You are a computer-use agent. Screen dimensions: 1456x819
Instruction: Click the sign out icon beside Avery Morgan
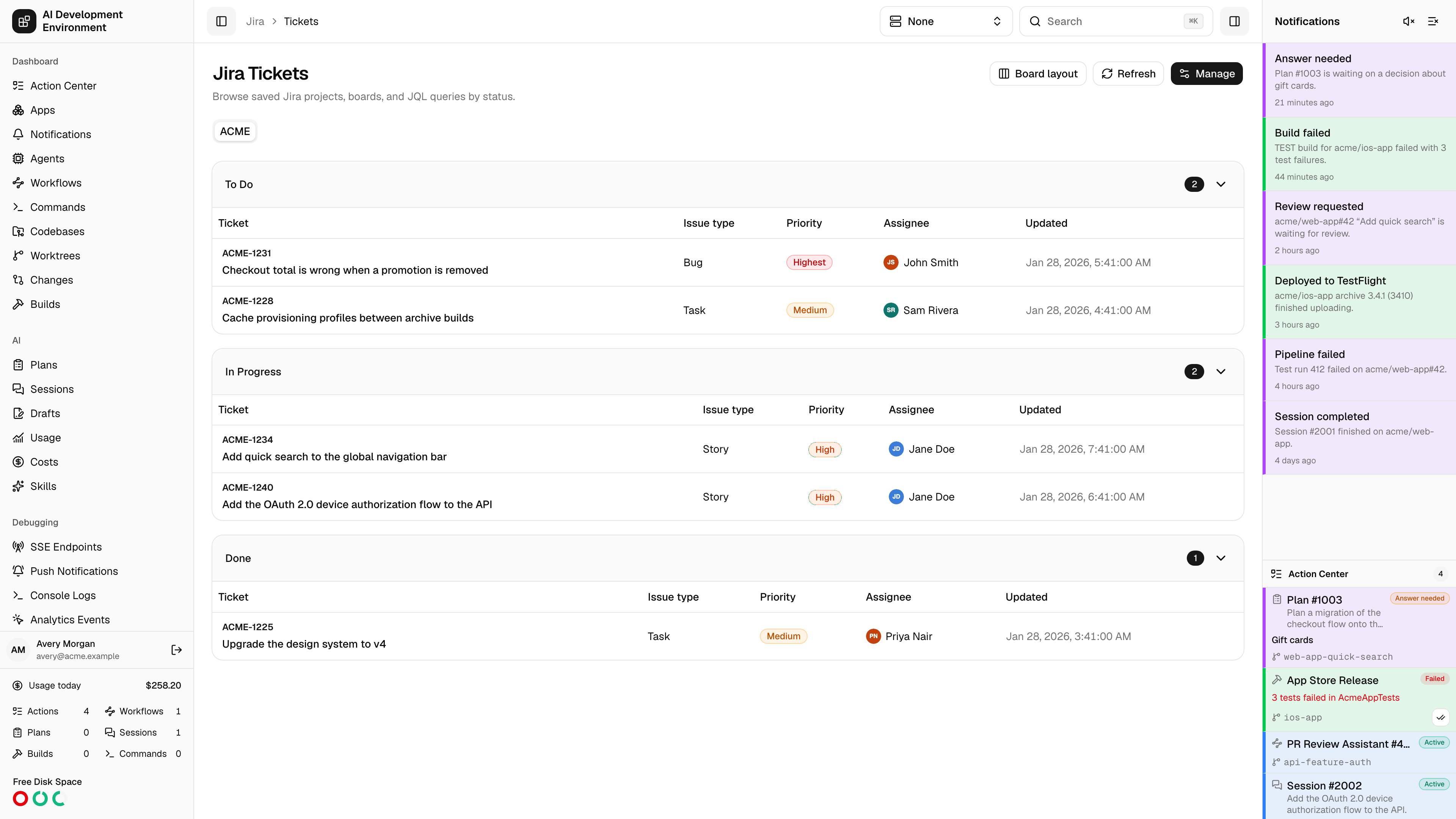176,650
